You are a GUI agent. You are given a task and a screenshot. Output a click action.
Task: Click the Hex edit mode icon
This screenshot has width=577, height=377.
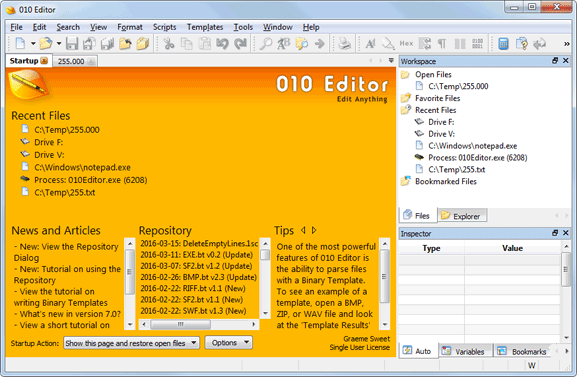[x=406, y=43]
